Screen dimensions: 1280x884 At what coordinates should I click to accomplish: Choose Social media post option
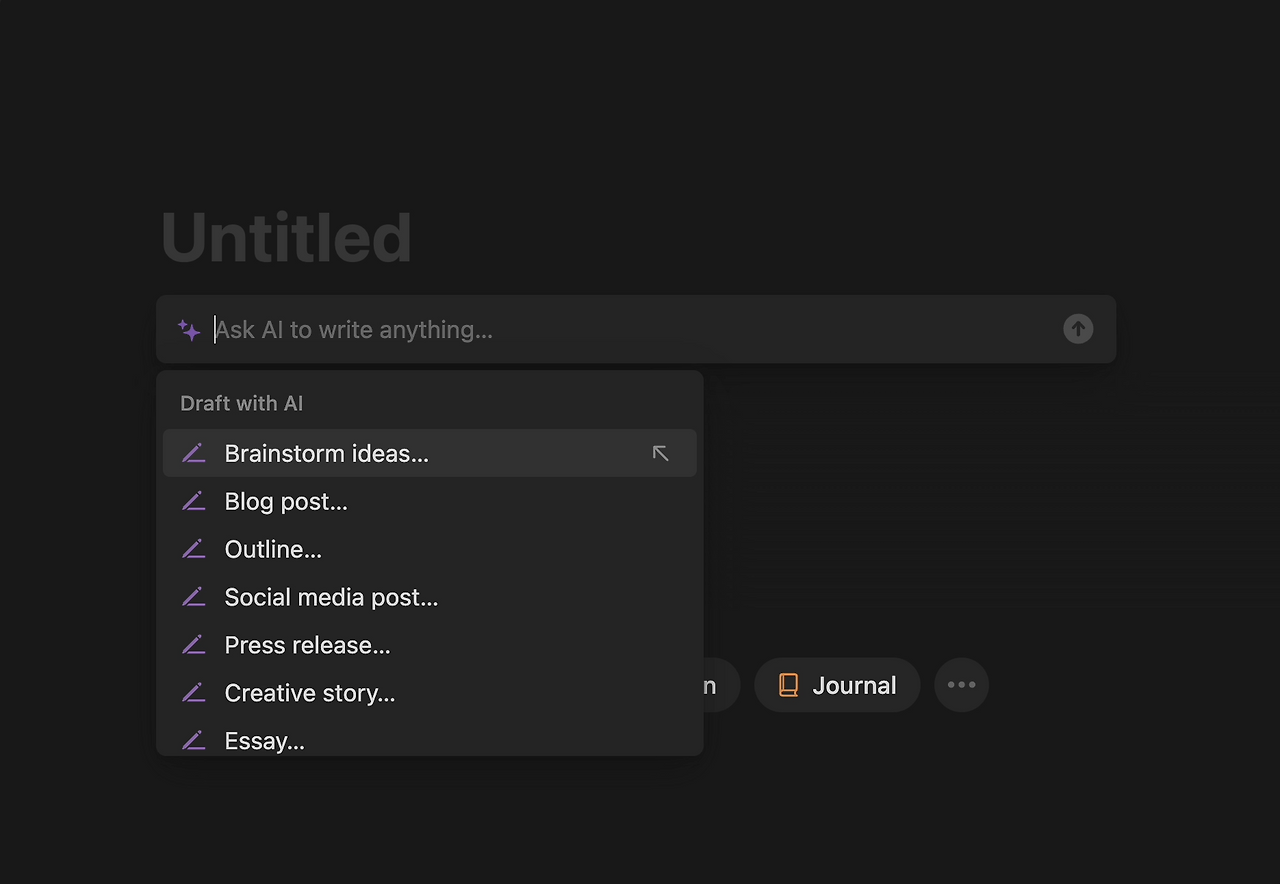click(331, 597)
